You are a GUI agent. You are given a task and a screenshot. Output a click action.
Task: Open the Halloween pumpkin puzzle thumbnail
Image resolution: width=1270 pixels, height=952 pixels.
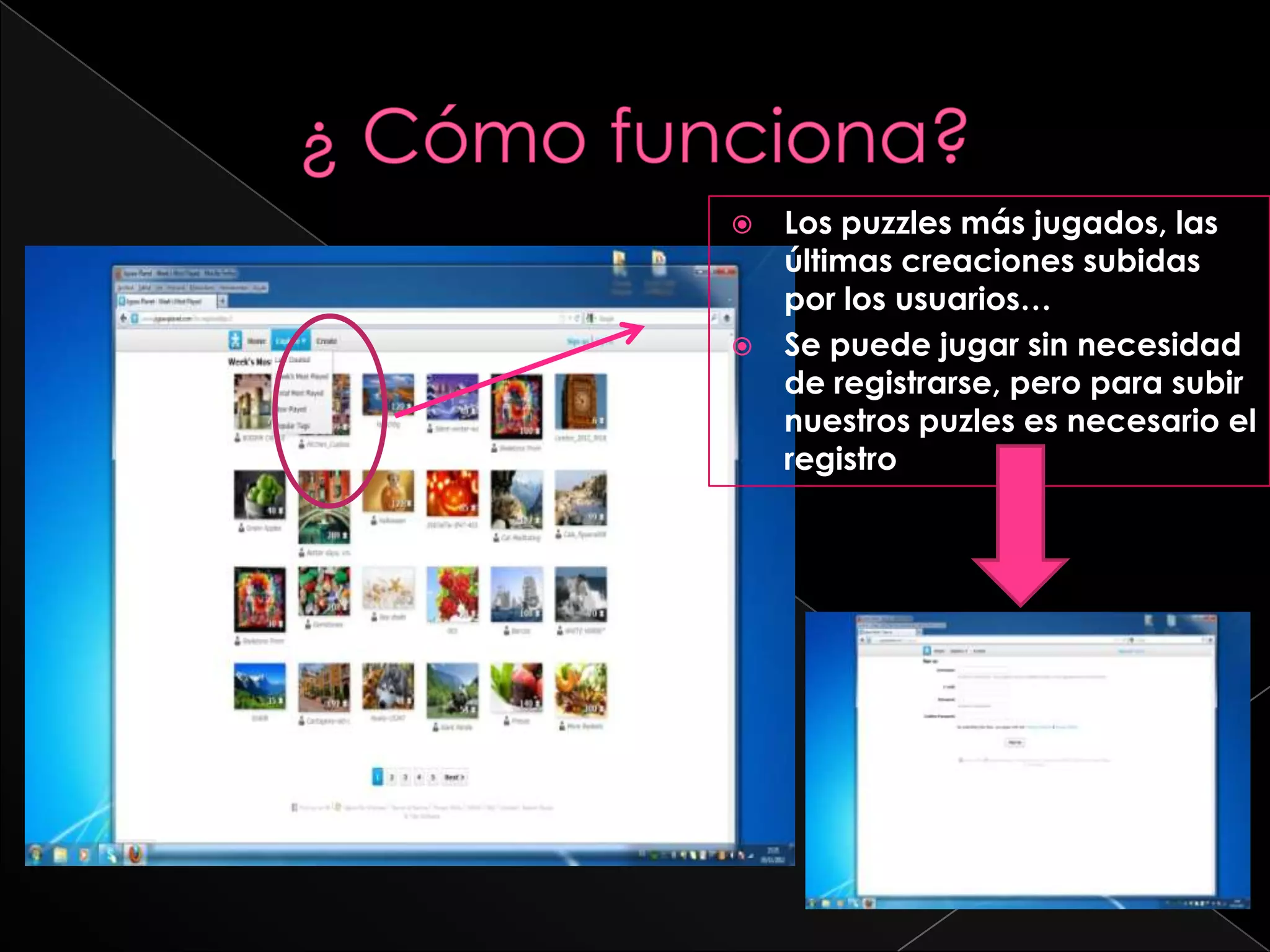452,493
